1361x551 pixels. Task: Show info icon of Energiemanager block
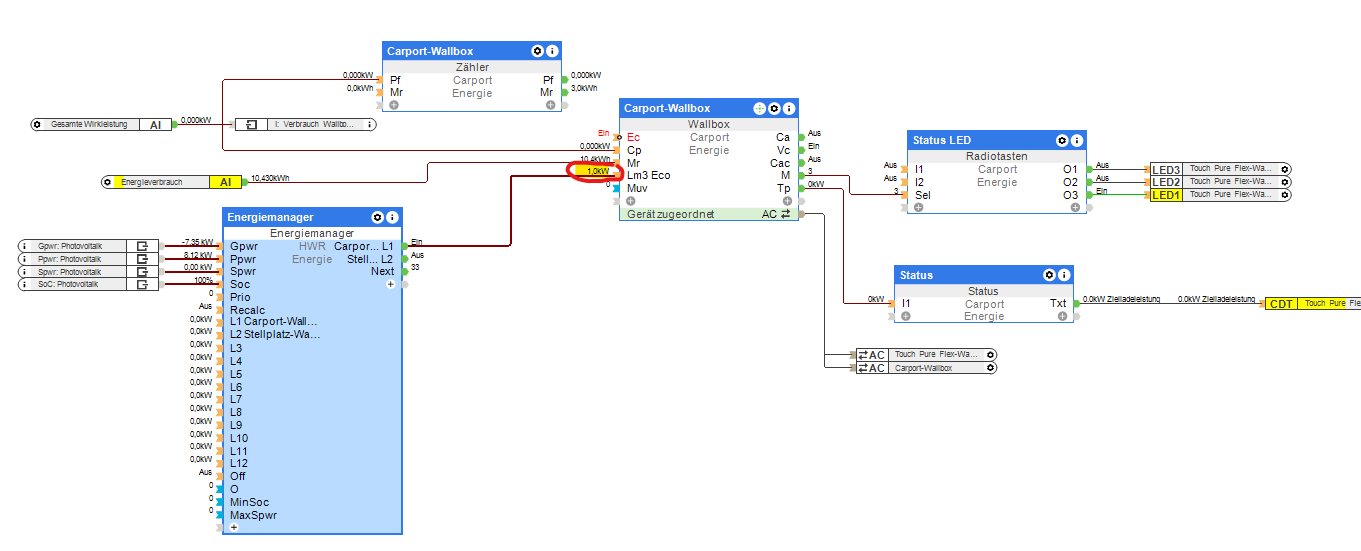coord(392,217)
